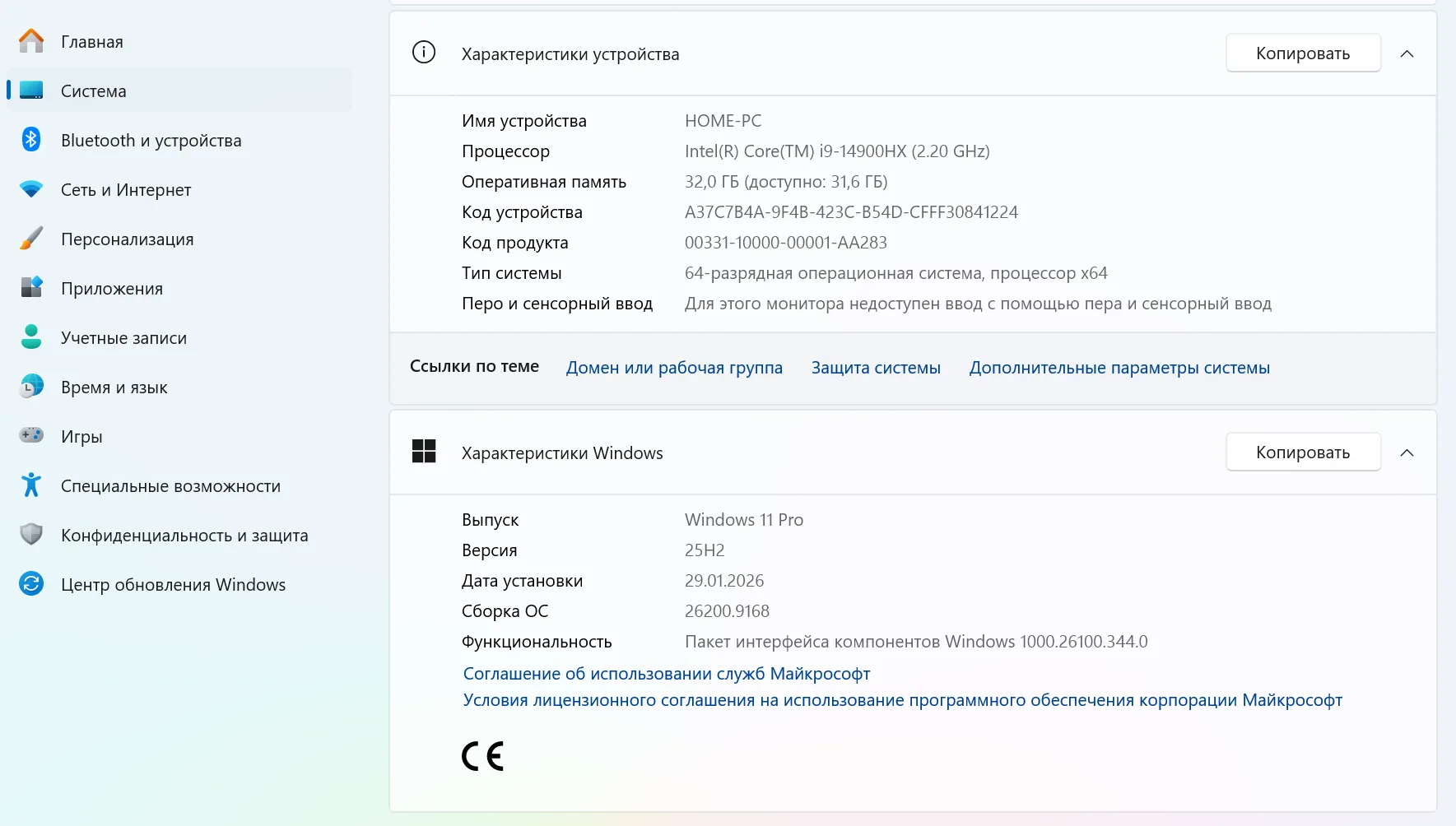1456x826 pixels.
Task: Open Bluetooth и устройства settings
Action: coord(179,140)
